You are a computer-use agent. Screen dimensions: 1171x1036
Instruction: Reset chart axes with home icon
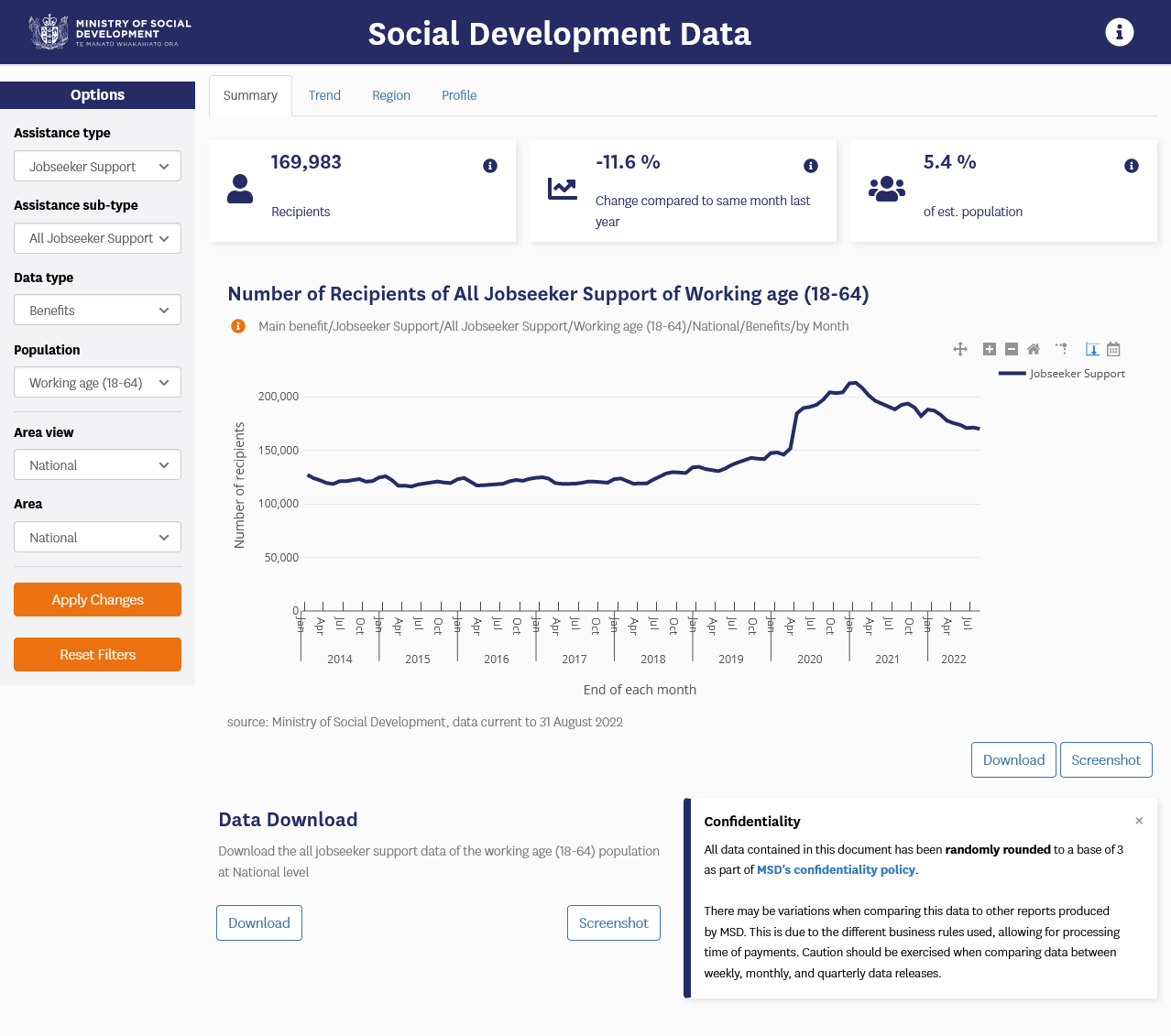(x=1034, y=349)
